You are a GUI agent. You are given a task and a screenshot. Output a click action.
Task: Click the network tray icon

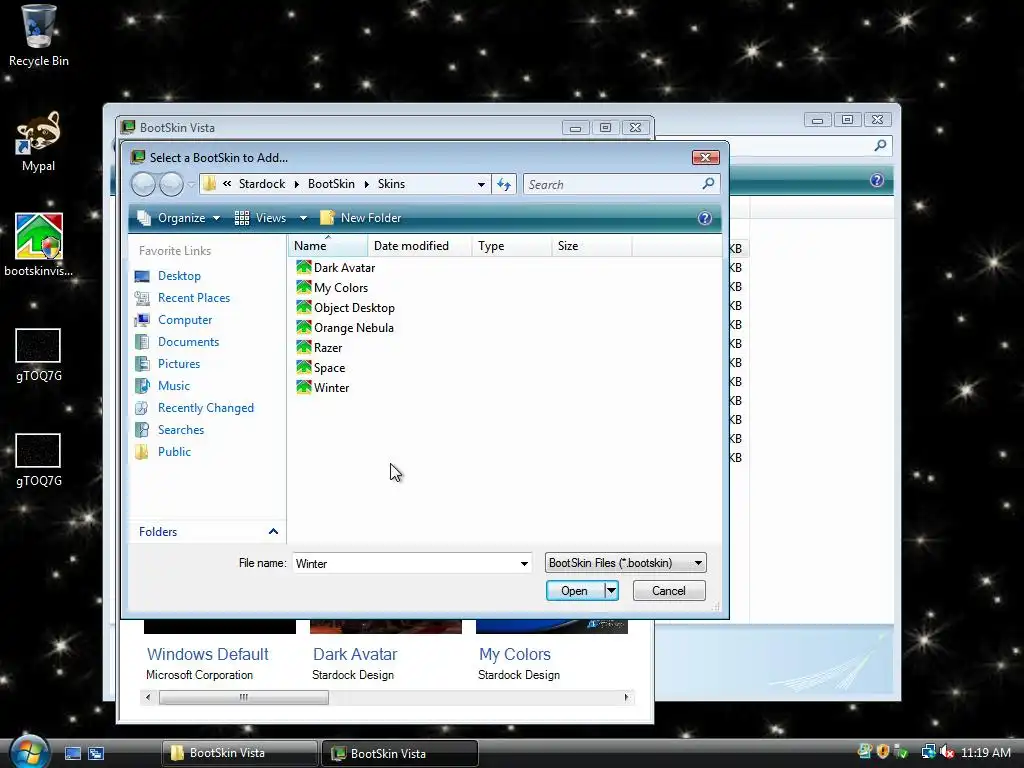(x=928, y=752)
